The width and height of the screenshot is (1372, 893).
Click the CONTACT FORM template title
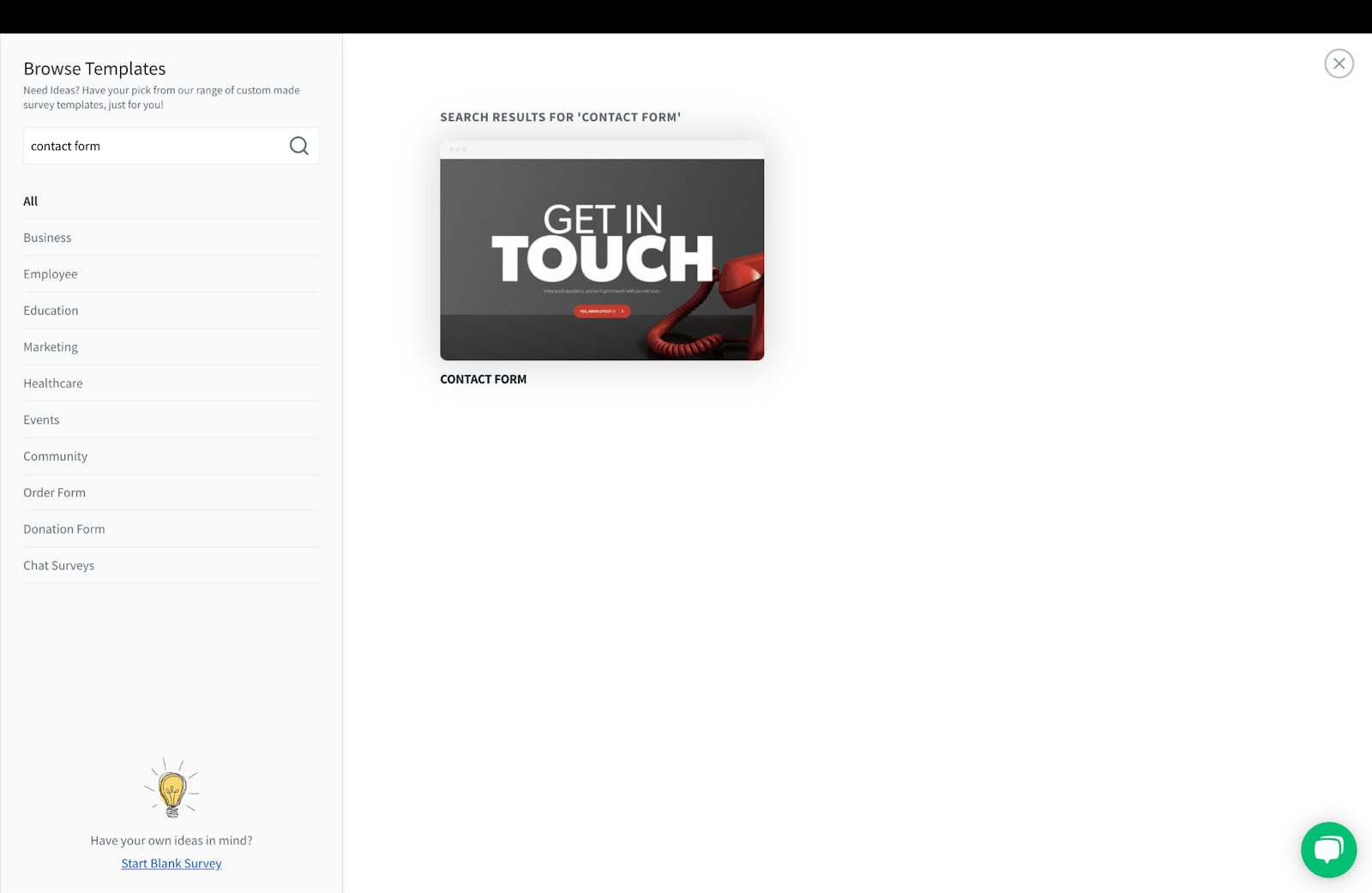click(484, 379)
